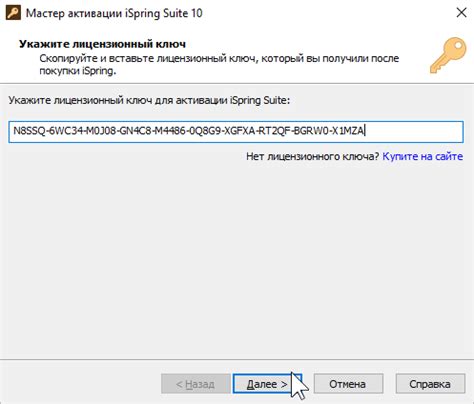Click the title Мастер активации iSpring Suite 10
The image size is (474, 404).
pyautogui.click(x=114, y=13)
